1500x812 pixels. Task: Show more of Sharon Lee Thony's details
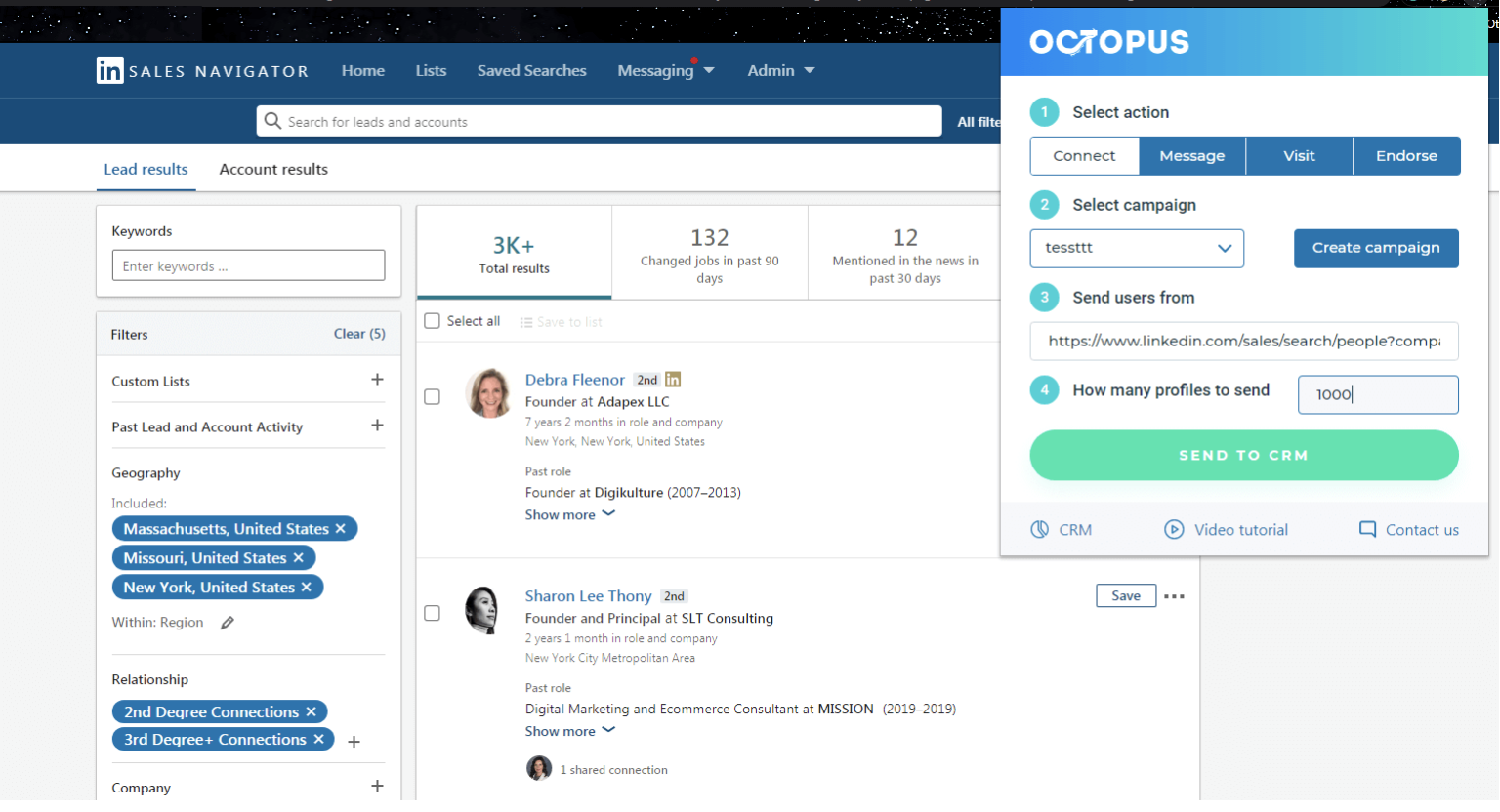coord(570,732)
